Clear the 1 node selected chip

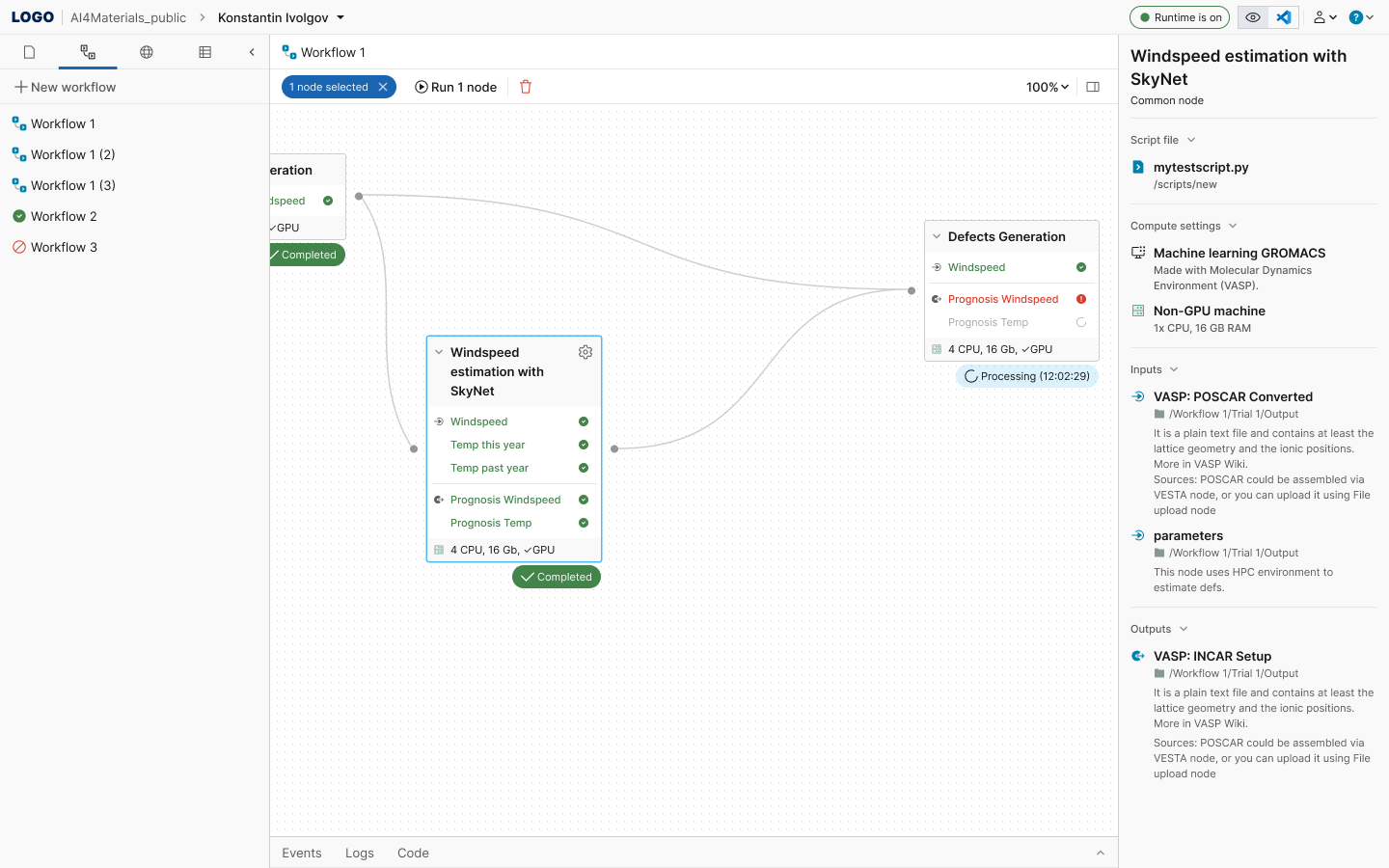383,87
